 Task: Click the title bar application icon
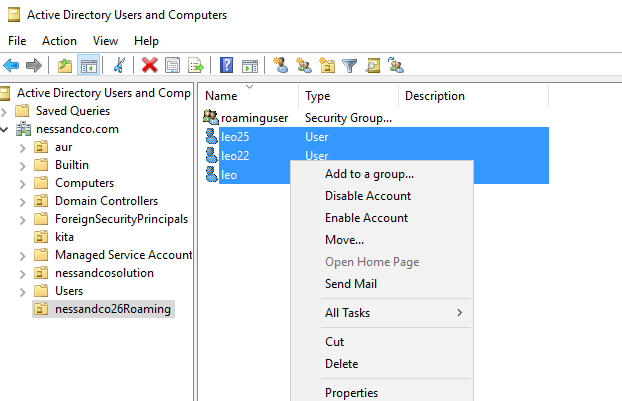click(x=14, y=15)
